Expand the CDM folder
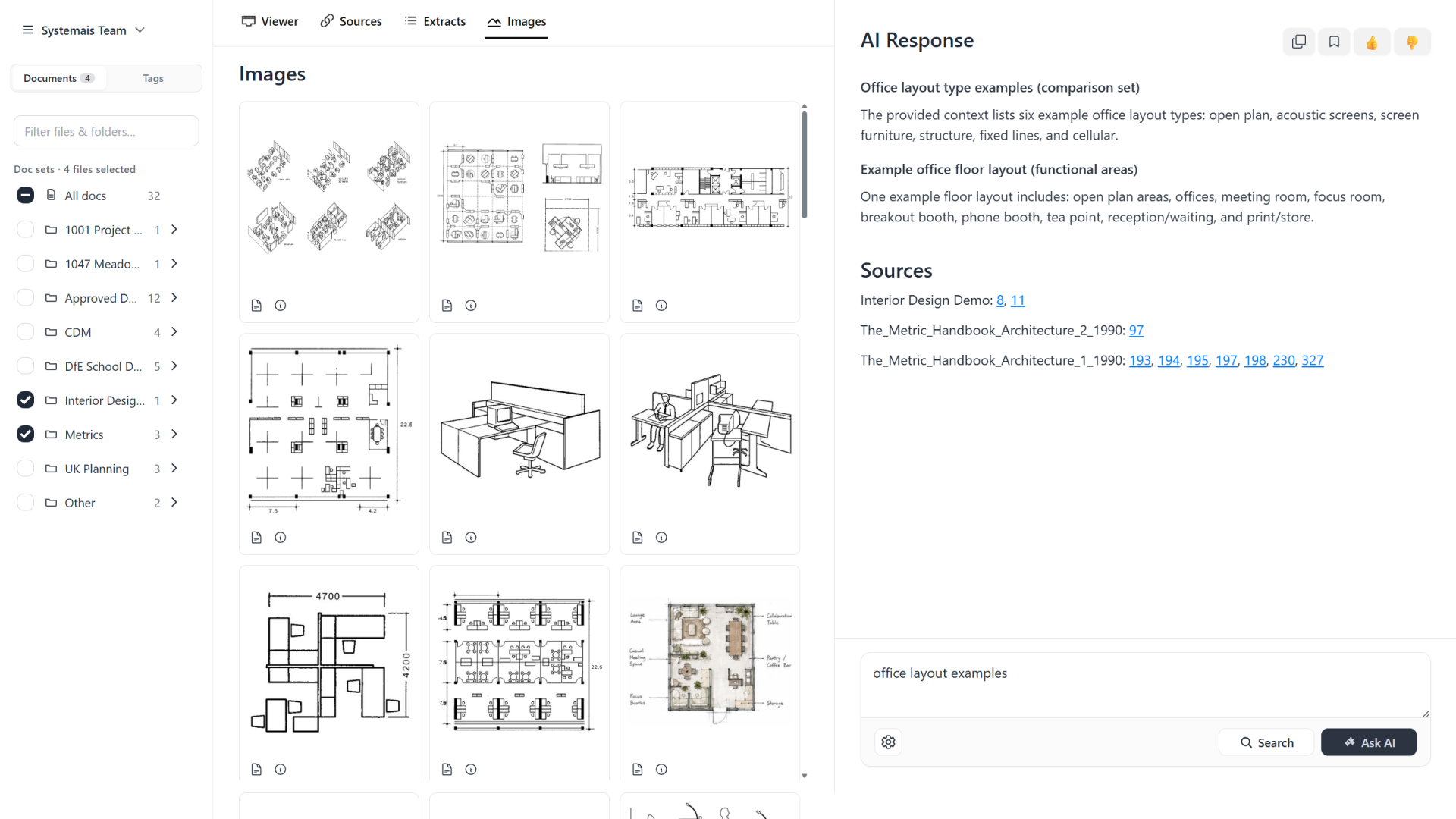Viewport: 1456px width, 819px height. [x=174, y=332]
